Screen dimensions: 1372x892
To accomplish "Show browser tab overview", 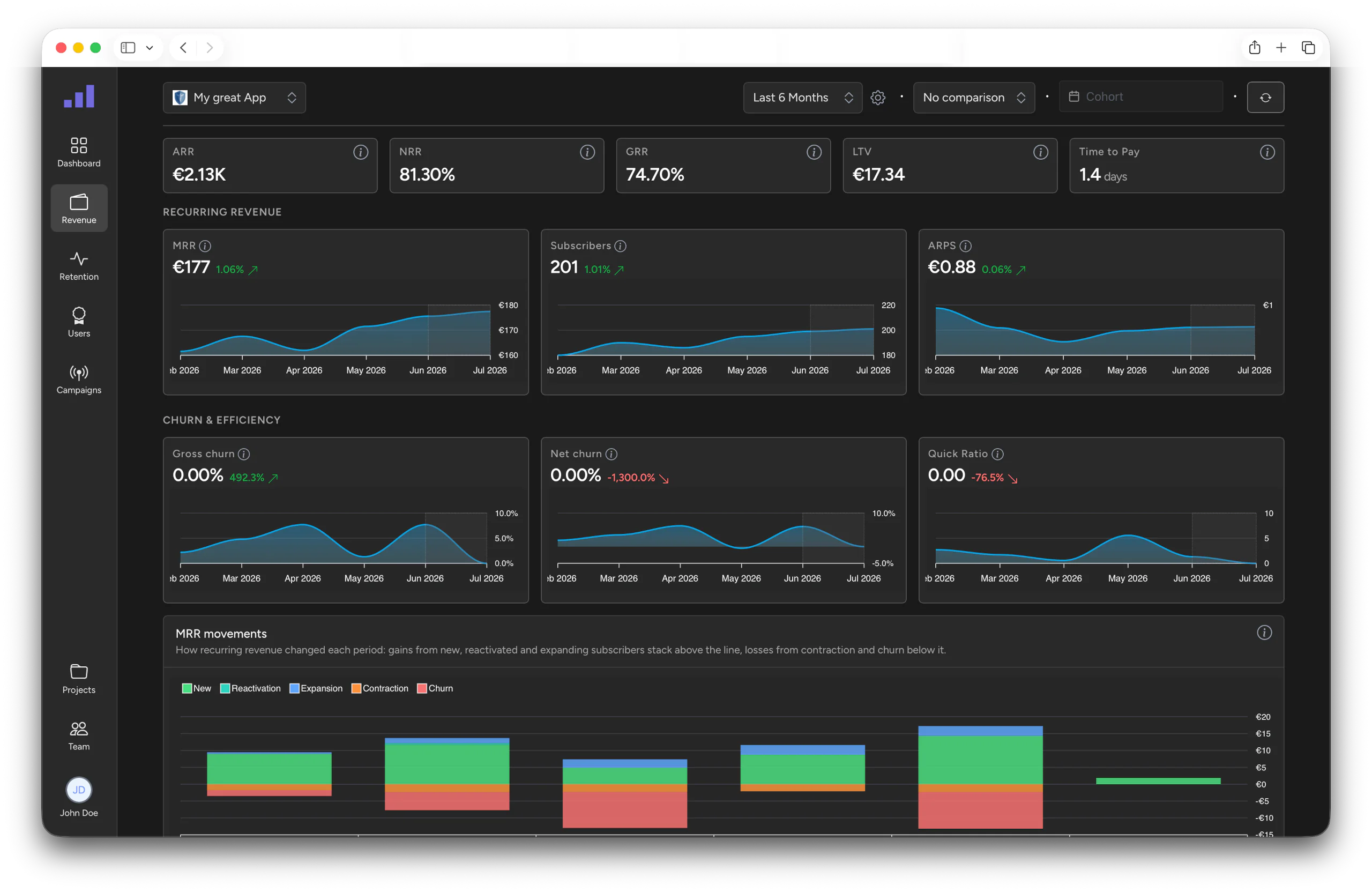I will point(1308,47).
